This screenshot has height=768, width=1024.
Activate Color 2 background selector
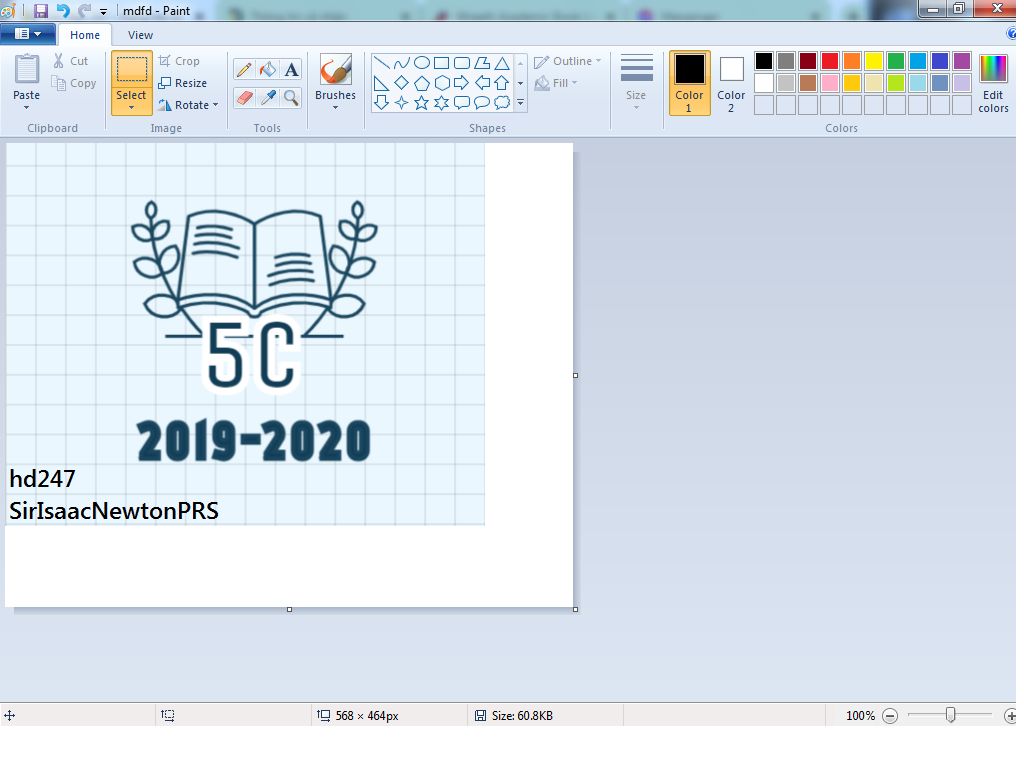731,83
